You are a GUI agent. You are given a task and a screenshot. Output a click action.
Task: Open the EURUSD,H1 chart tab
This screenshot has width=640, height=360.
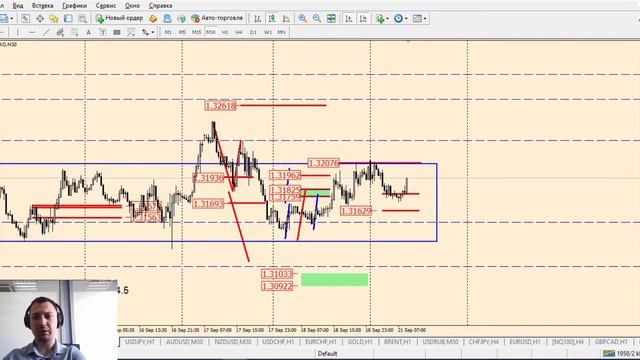(x=525, y=342)
